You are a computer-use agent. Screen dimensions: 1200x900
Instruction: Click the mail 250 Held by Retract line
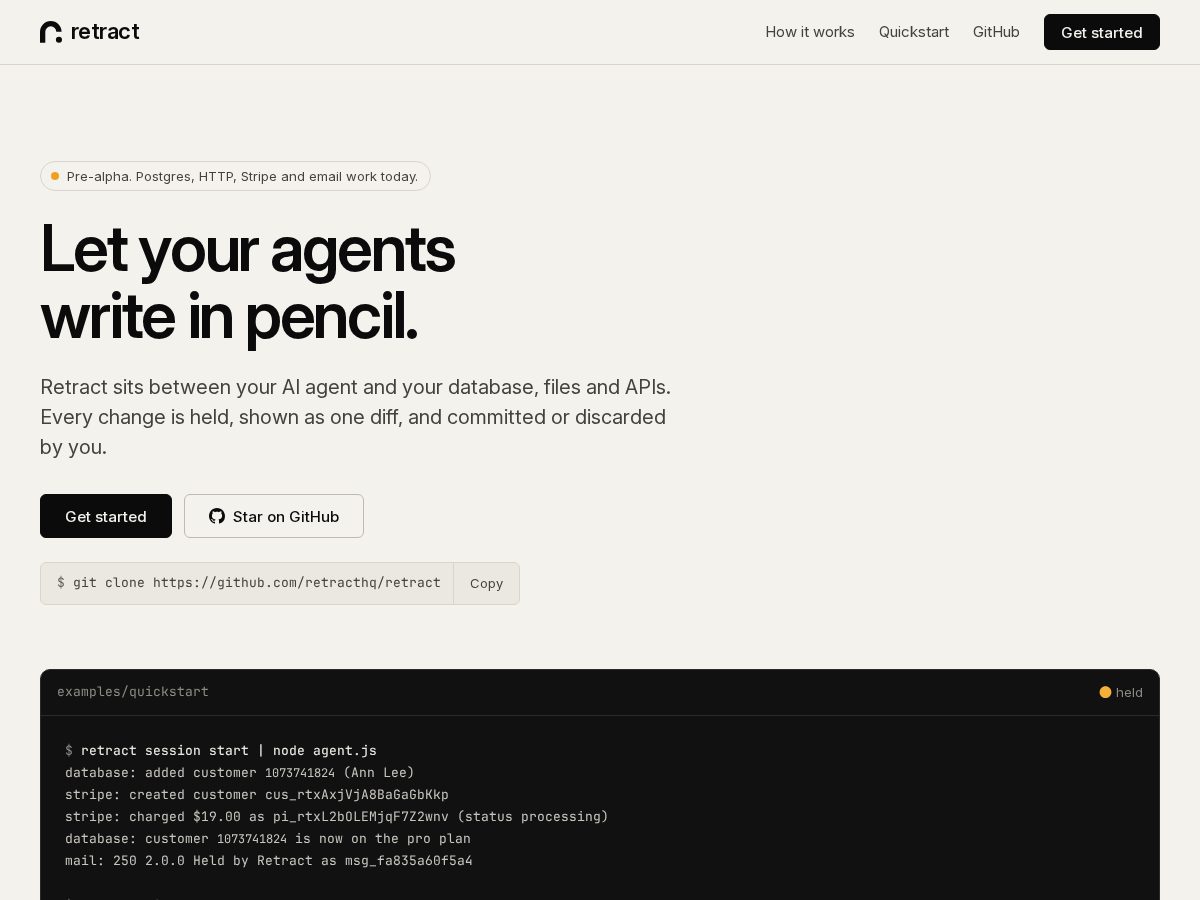[269, 860]
